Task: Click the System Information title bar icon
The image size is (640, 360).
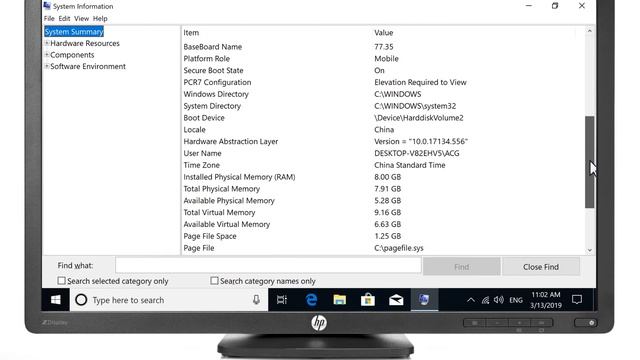Action: coord(47,6)
